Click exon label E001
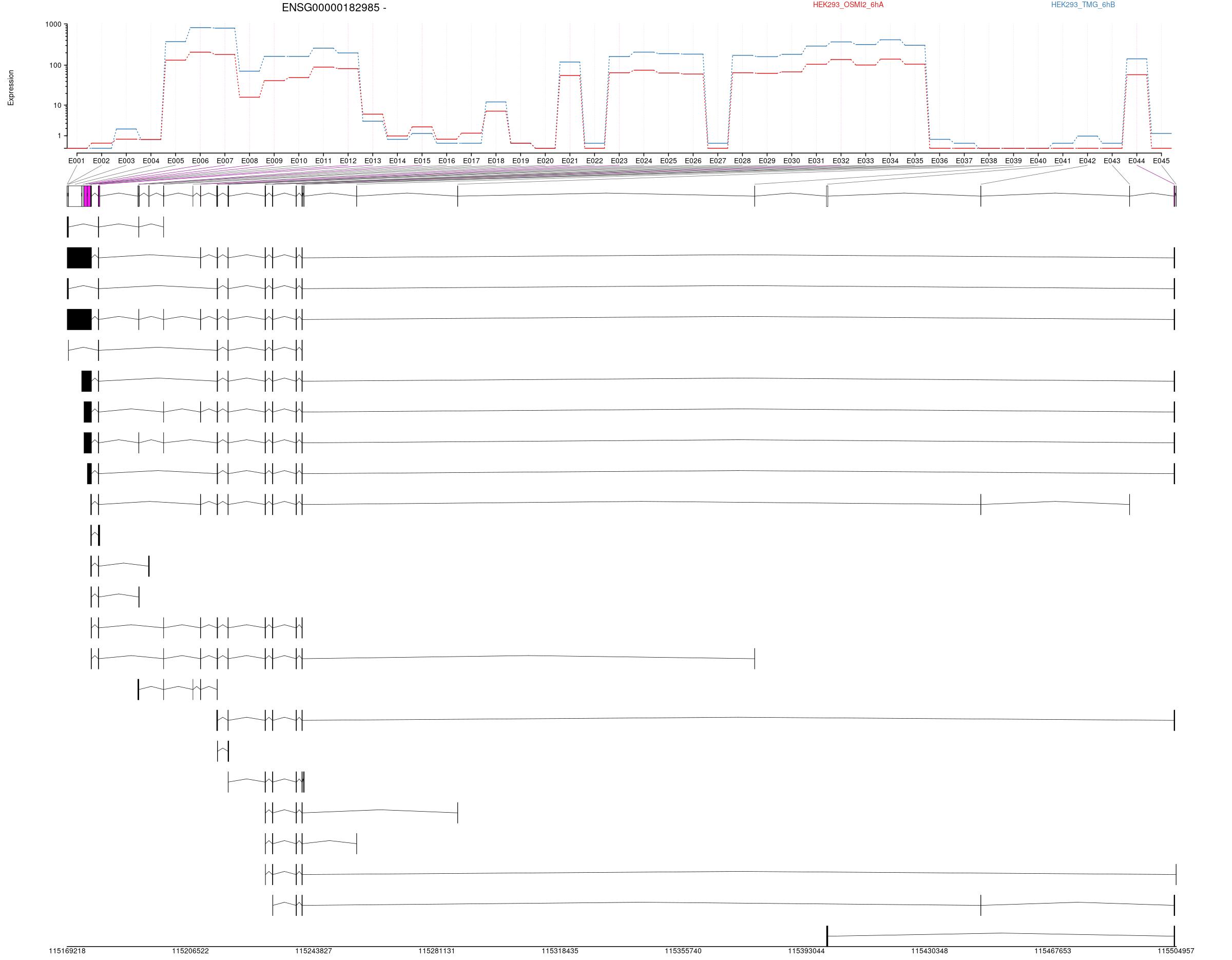Image resolution: width=1232 pixels, height=960 pixels. click(76, 161)
